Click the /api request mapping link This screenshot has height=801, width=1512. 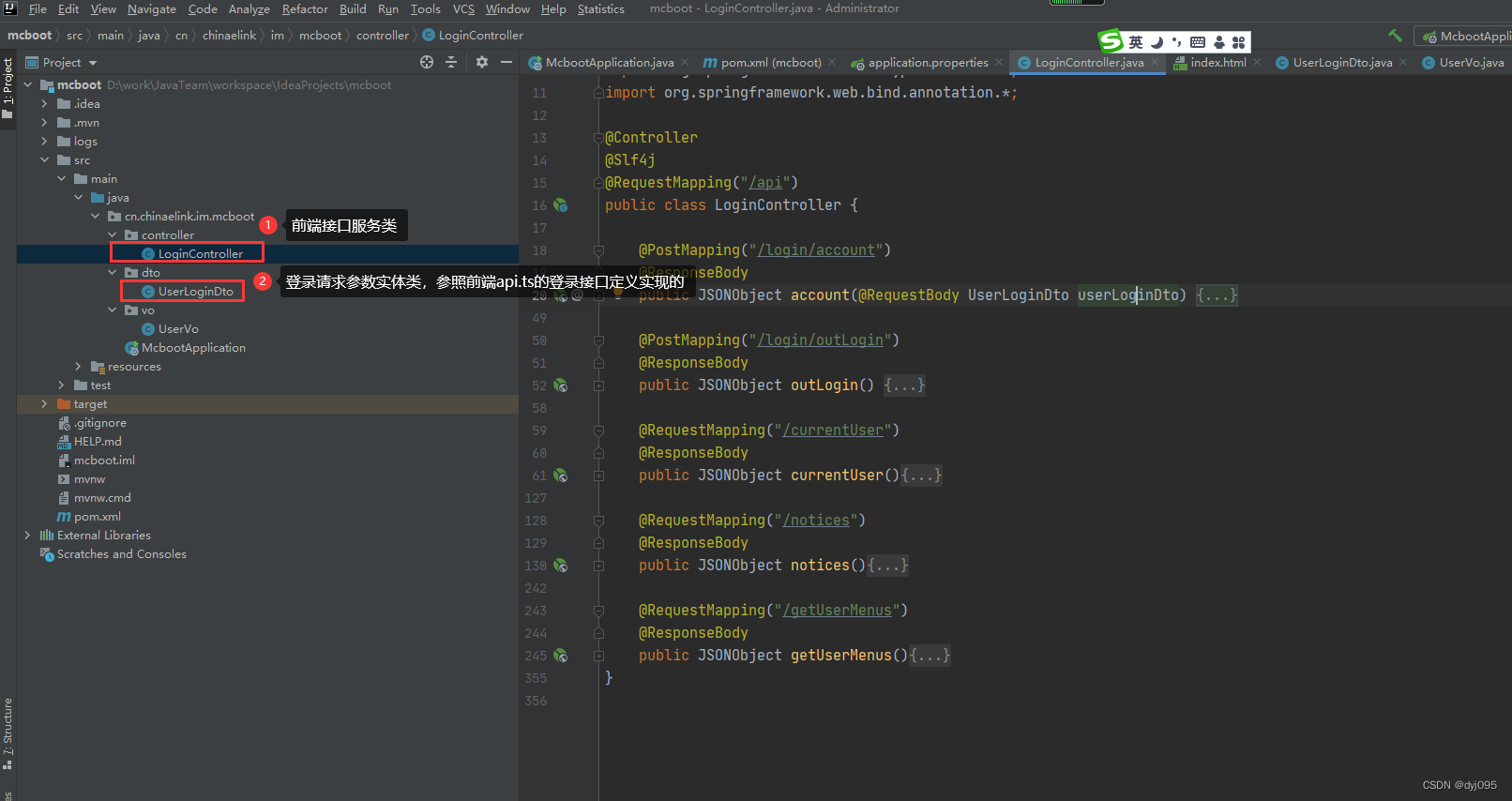click(x=765, y=183)
